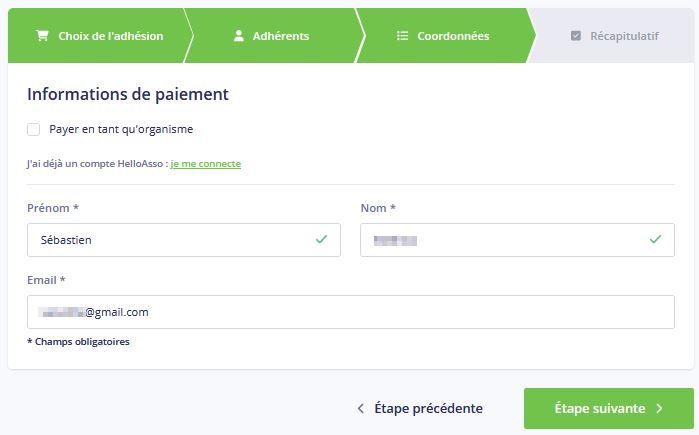Click into the Email input field
699x435 pixels.
(x=351, y=312)
